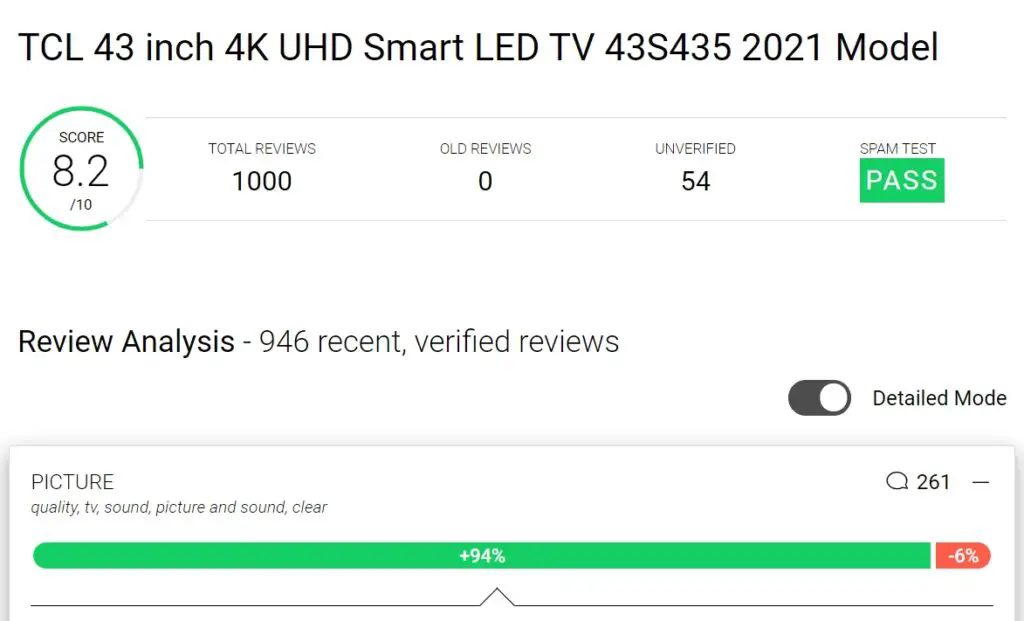Click the triangle pointer below the sentiment bar
1024x621 pixels.
pyautogui.click(x=497, y=597)
